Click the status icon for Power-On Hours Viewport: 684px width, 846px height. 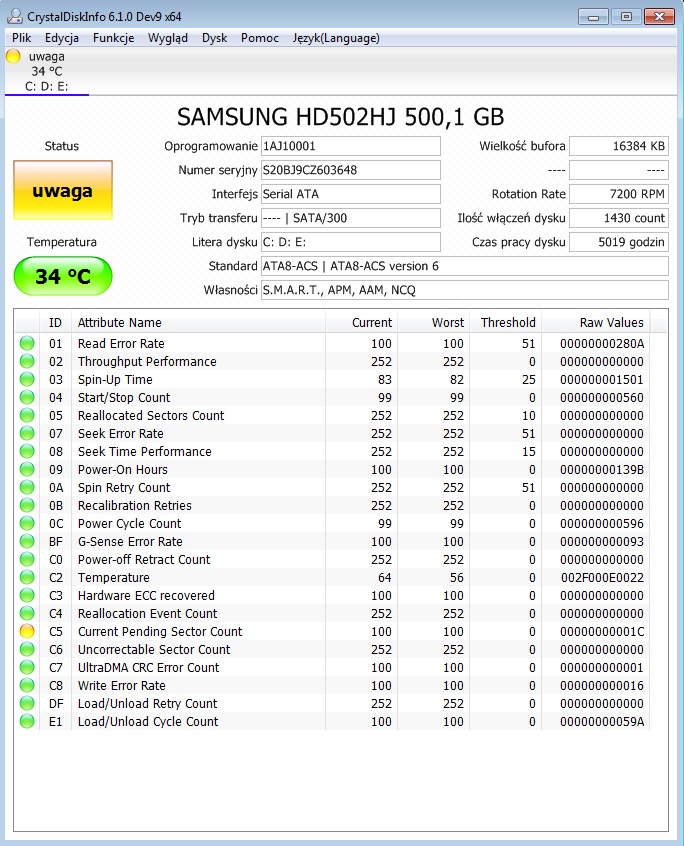(27, 469)
